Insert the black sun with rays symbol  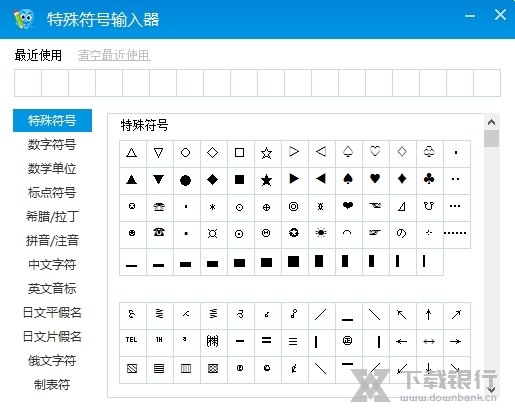[x=321, y=234]
